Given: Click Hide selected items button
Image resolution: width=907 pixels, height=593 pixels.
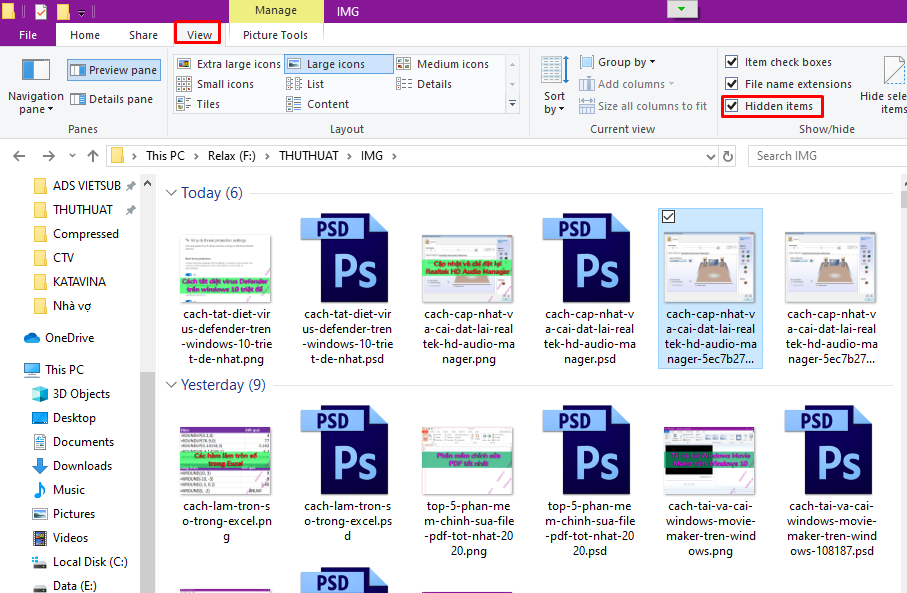Looking at the screenshot, I should point(885,86).
